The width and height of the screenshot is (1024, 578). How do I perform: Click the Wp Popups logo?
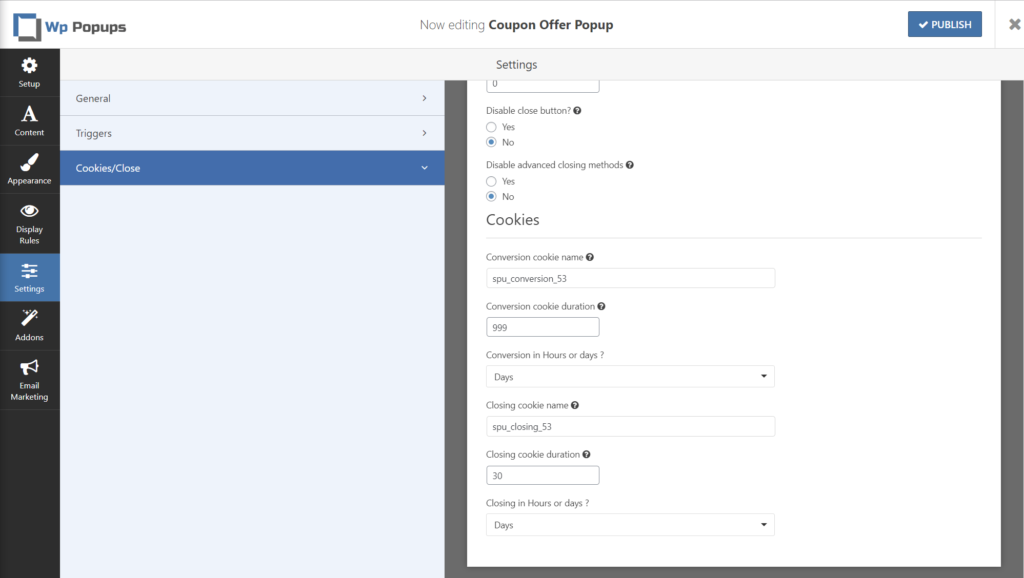click(x=69, y=24)
